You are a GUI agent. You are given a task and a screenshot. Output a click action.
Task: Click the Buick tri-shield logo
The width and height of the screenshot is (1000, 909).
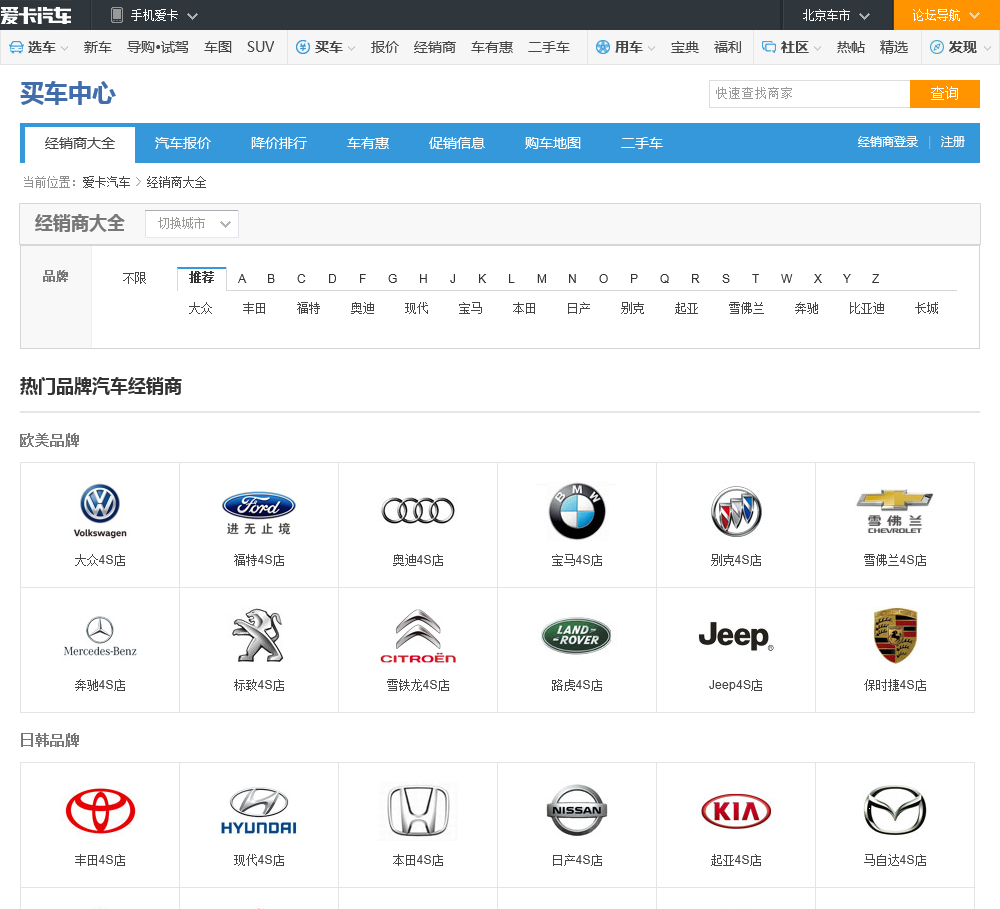pos(736,511)
